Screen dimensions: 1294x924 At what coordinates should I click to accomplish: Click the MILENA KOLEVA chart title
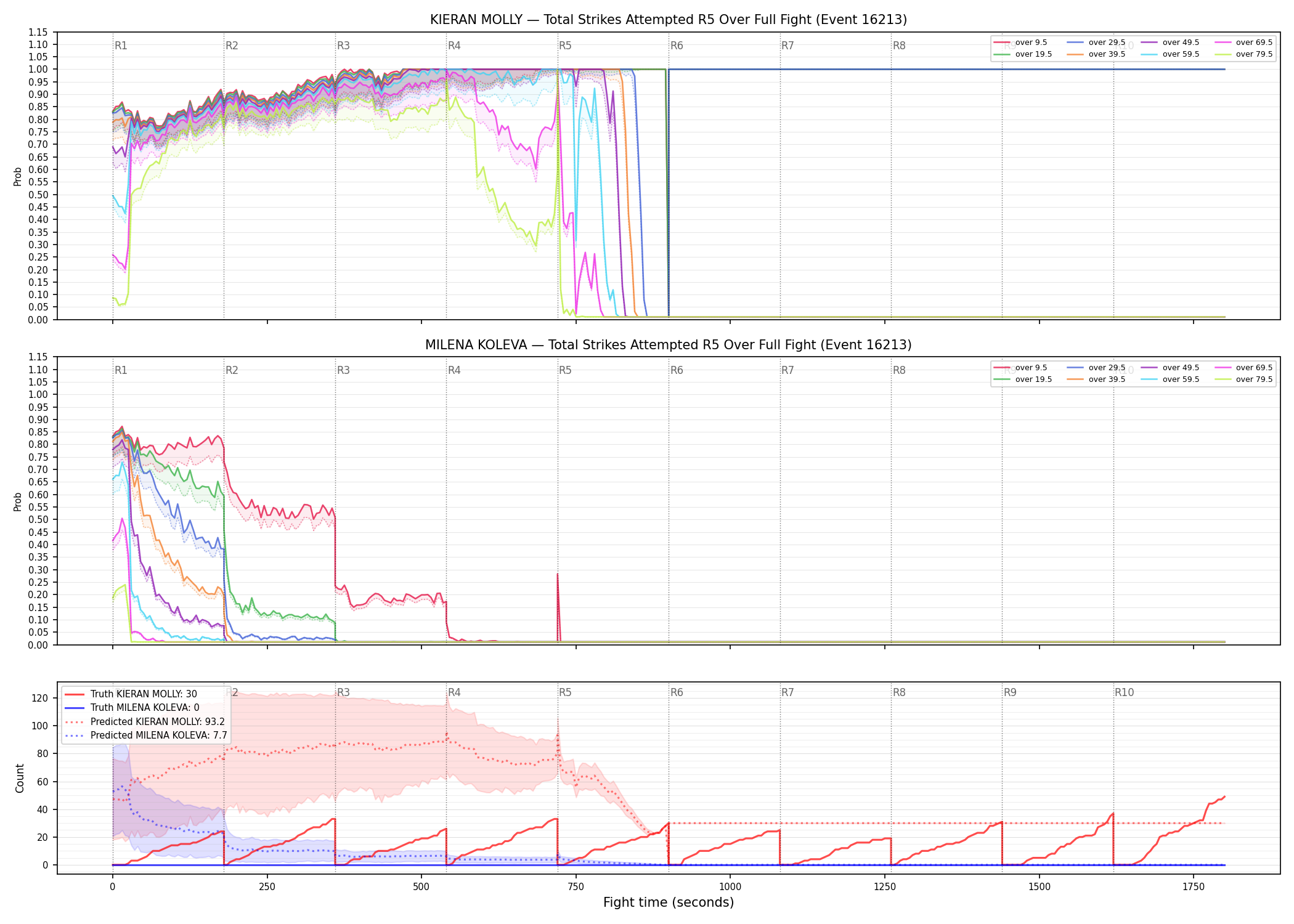669,345
